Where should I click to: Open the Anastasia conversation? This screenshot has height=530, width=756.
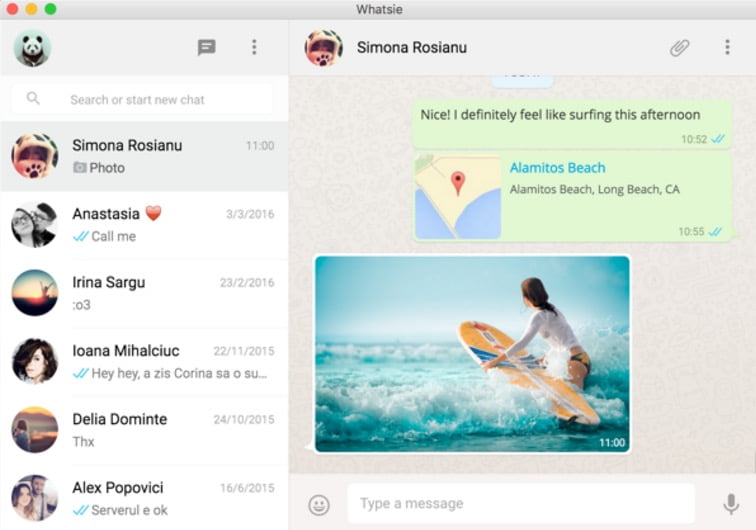[x=144, y=225]
